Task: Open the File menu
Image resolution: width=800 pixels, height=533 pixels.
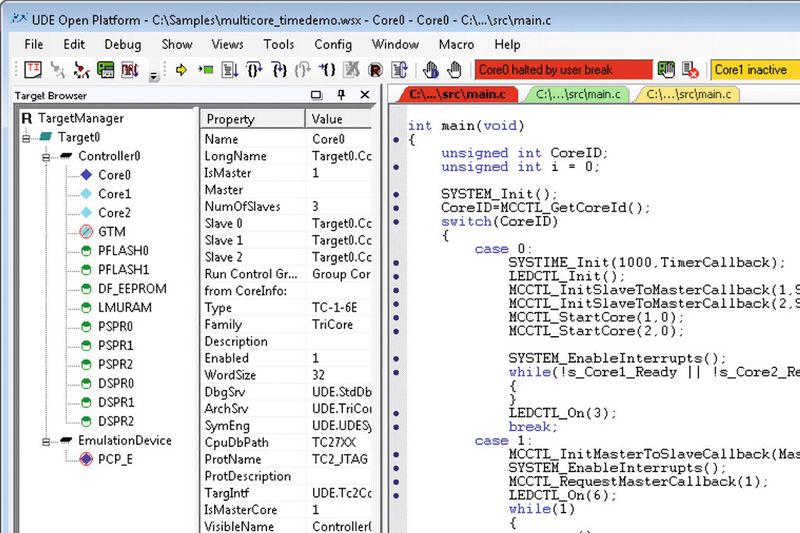Action: click(x=34, y=44)
